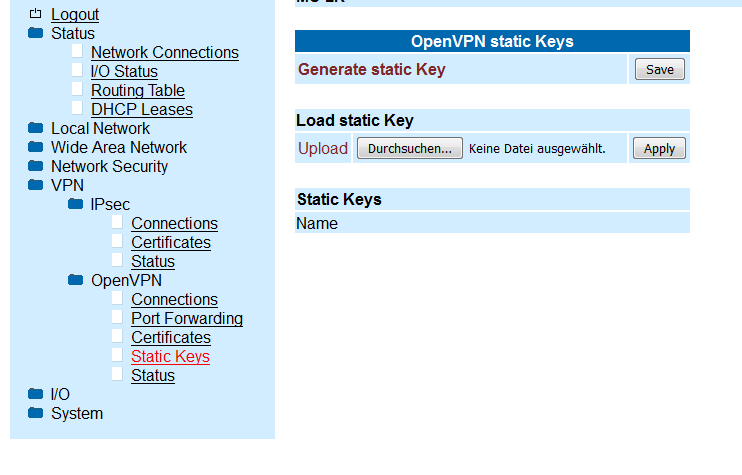This screenshot has height=475, width=742.
Task: Click the 'Name' column header
Action: pyautogui.click(x=317, y=223)
